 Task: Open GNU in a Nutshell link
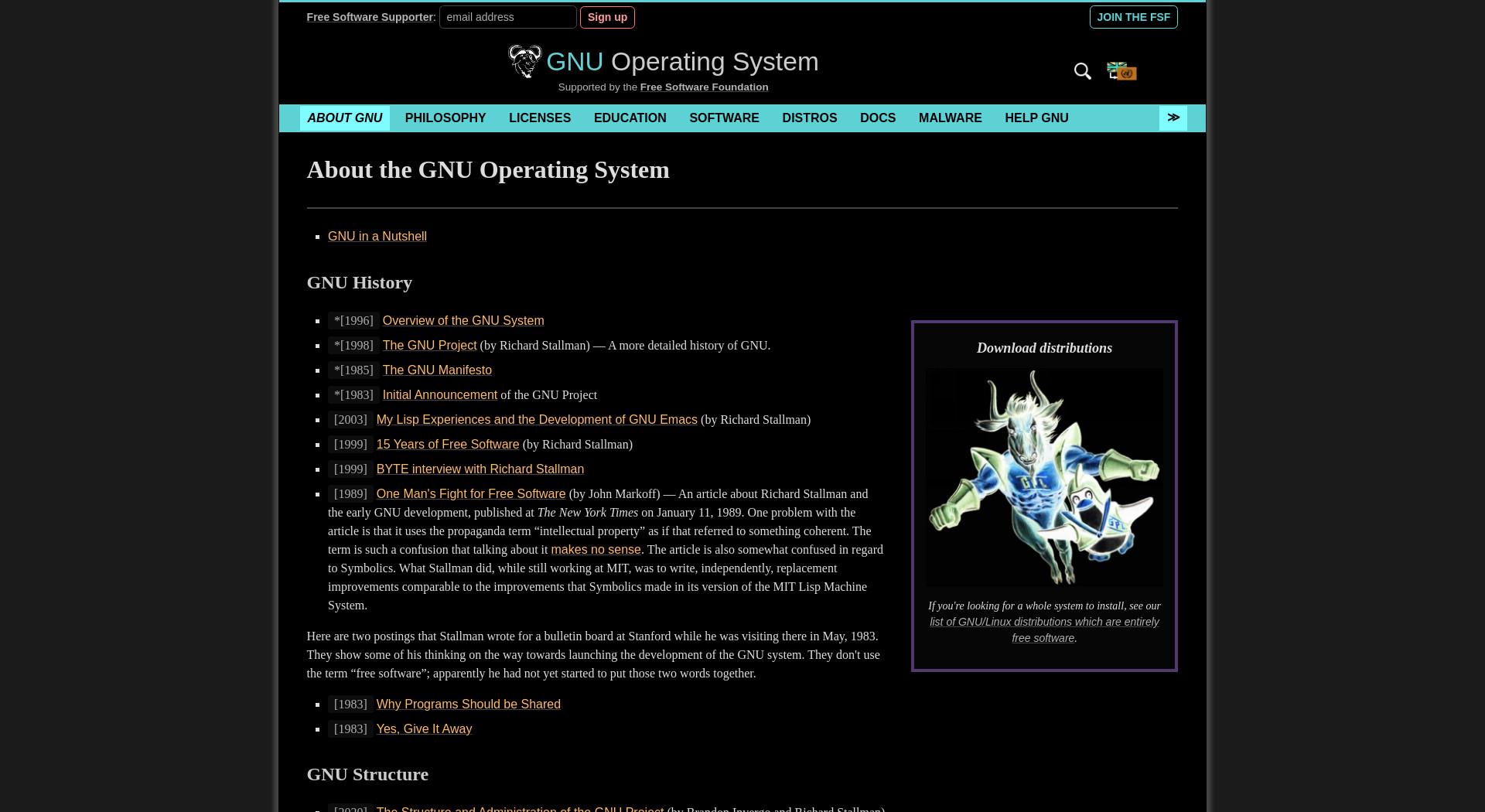(x=377, y=237)
